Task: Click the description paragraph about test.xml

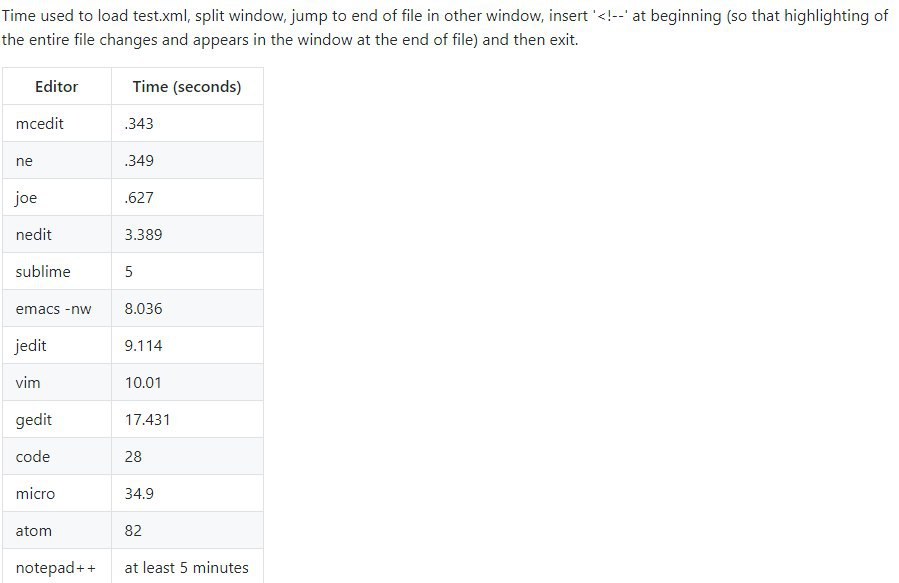Action: coord(445,28)
